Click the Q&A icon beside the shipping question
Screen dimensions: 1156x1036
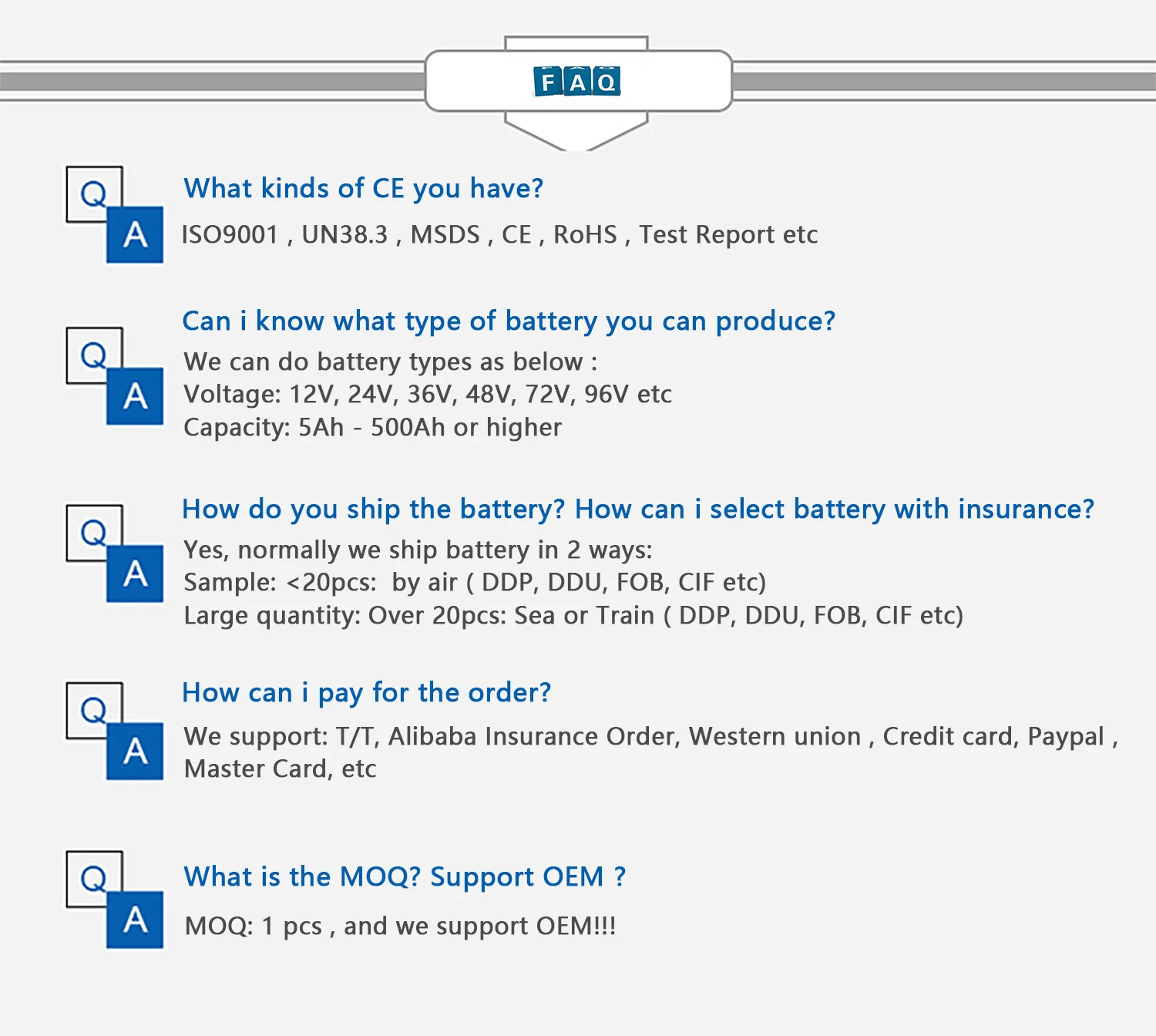coord(115,553)
